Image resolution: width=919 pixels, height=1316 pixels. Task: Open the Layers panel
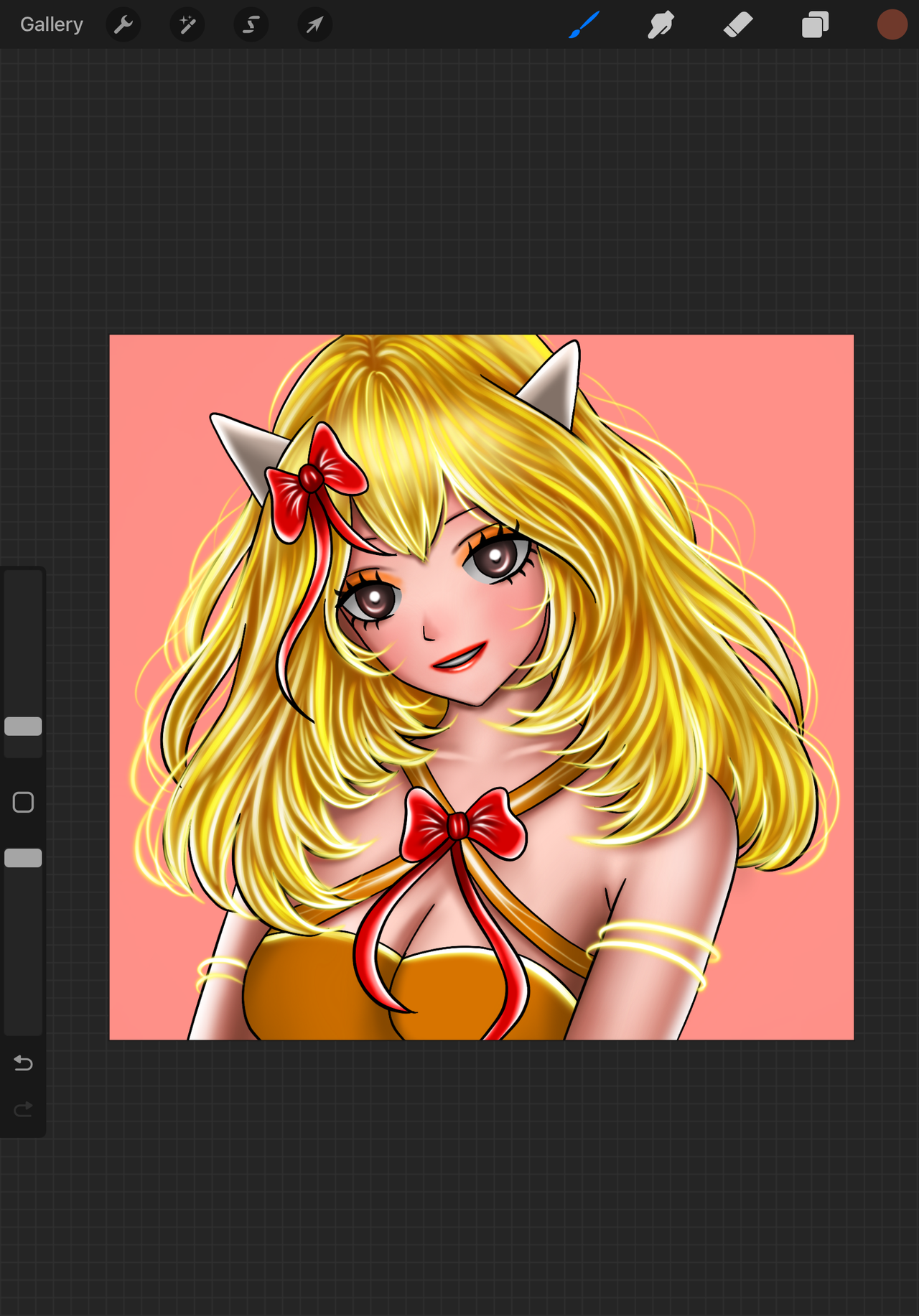pos(815,25)
